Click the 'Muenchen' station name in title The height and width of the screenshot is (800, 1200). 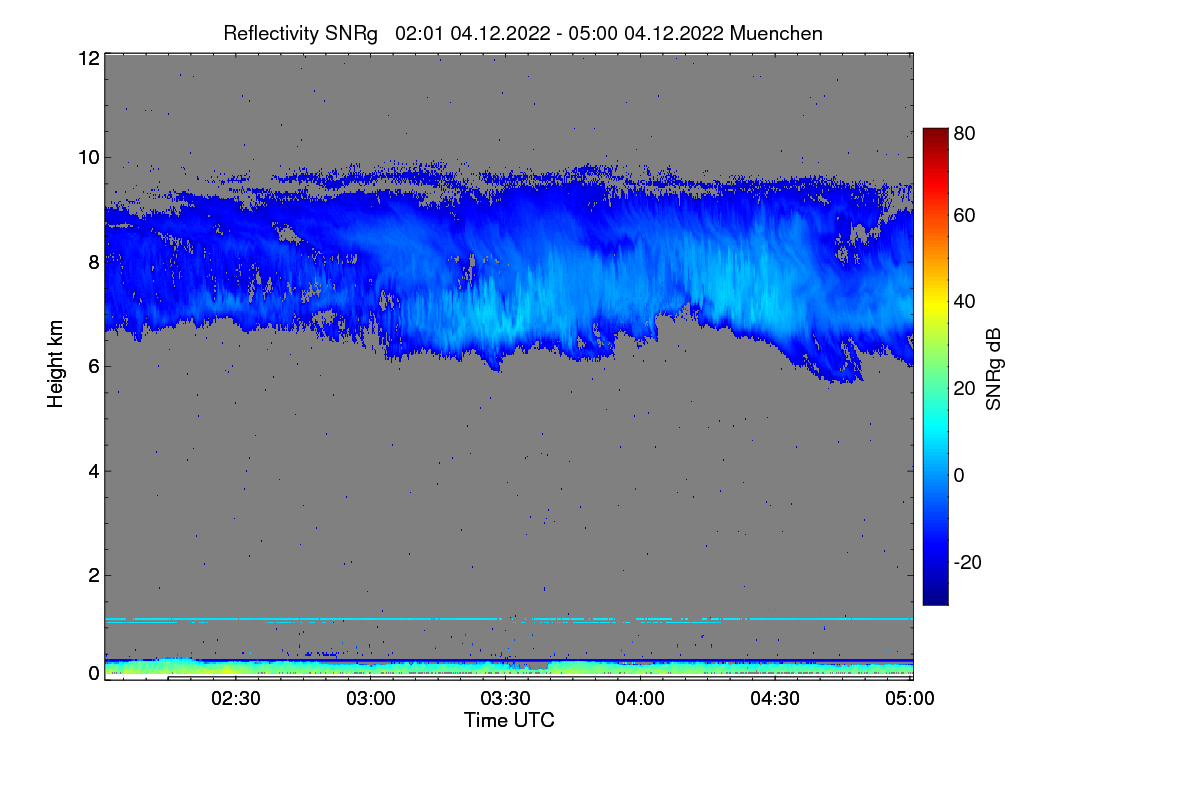(x=776, y=33)
